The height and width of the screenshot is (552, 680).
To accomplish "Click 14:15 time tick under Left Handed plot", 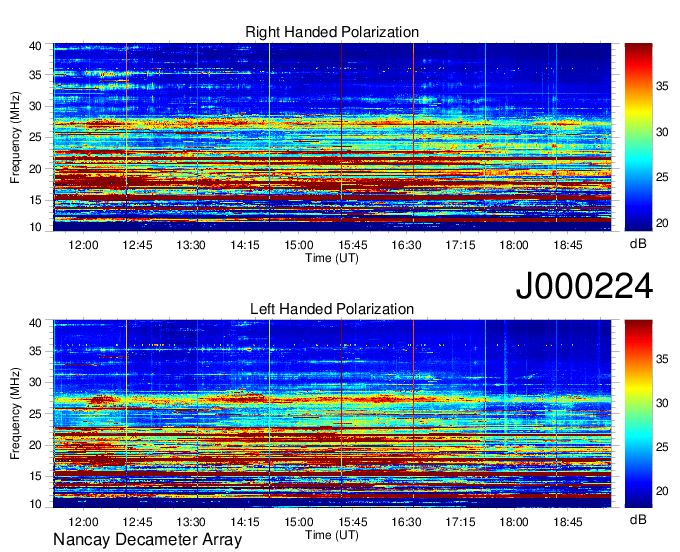I will click(245, 522).
